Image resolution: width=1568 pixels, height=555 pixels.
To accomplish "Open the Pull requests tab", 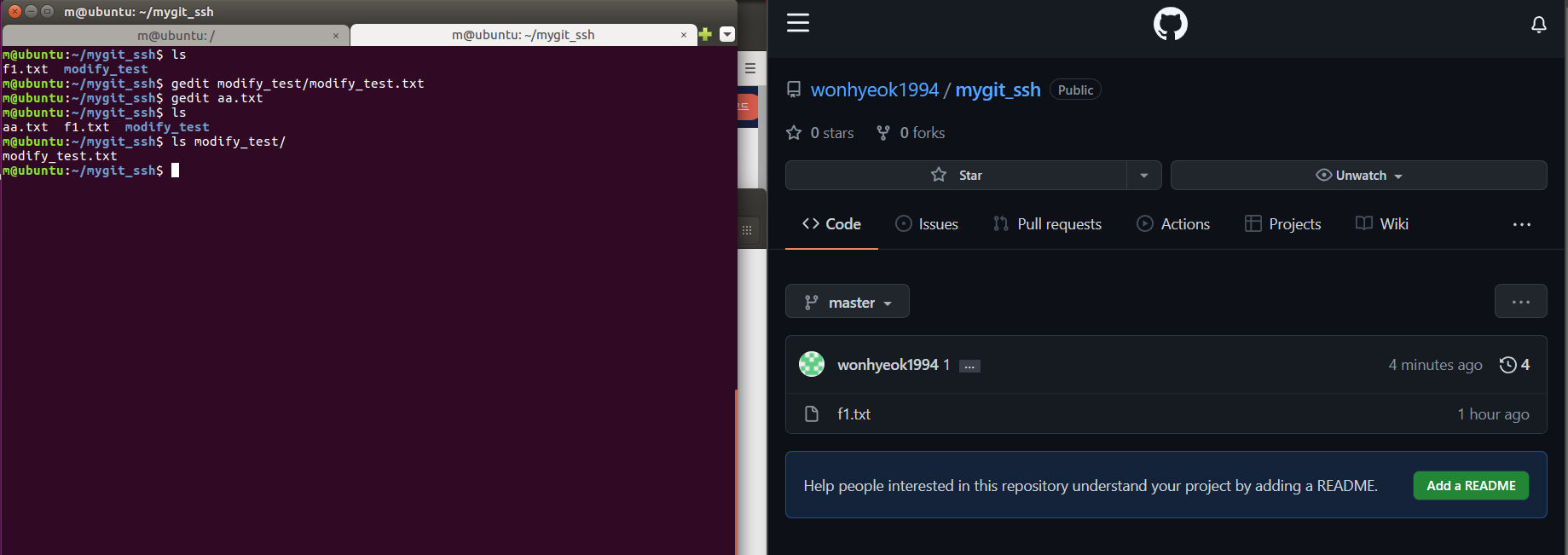I will [x=1047, y=224].
